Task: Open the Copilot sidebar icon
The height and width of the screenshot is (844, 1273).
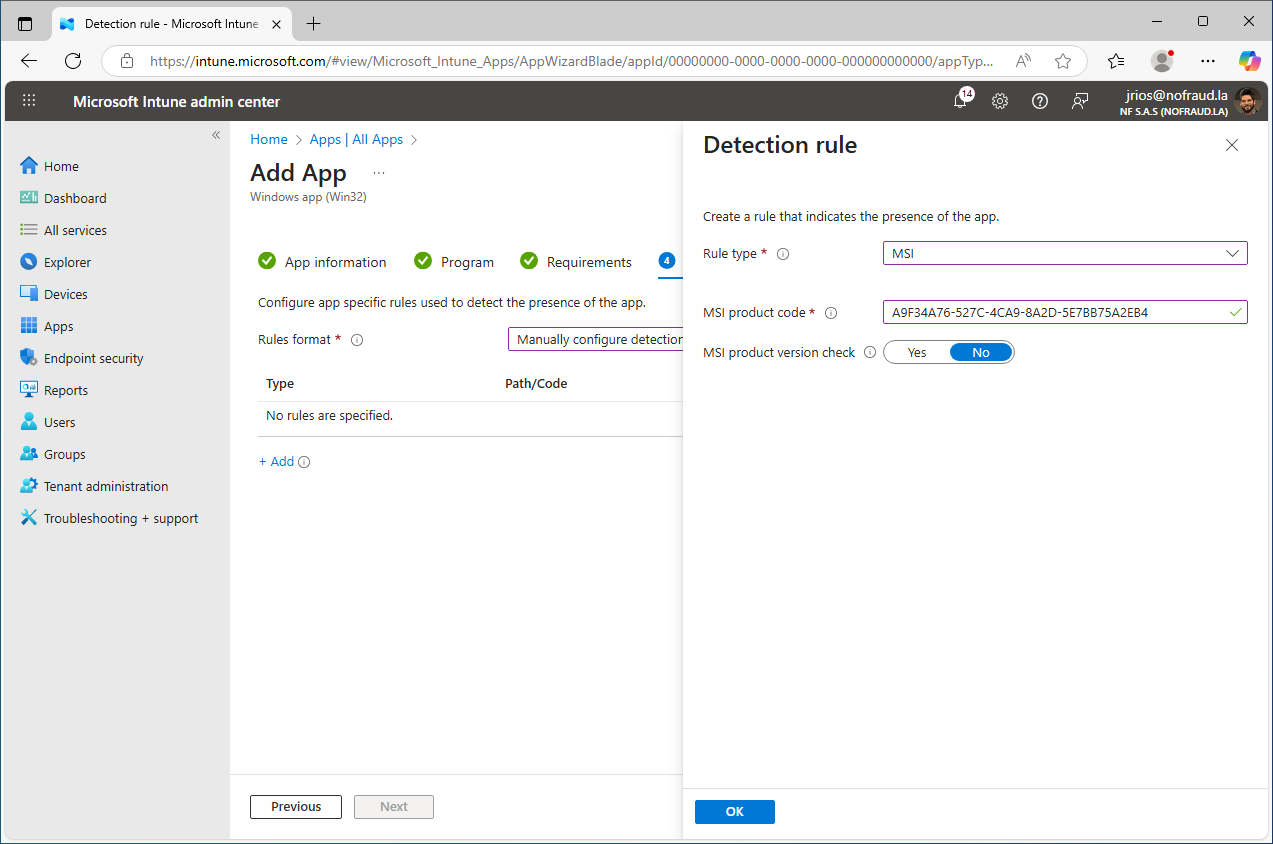Action: tap(1249, 61)
